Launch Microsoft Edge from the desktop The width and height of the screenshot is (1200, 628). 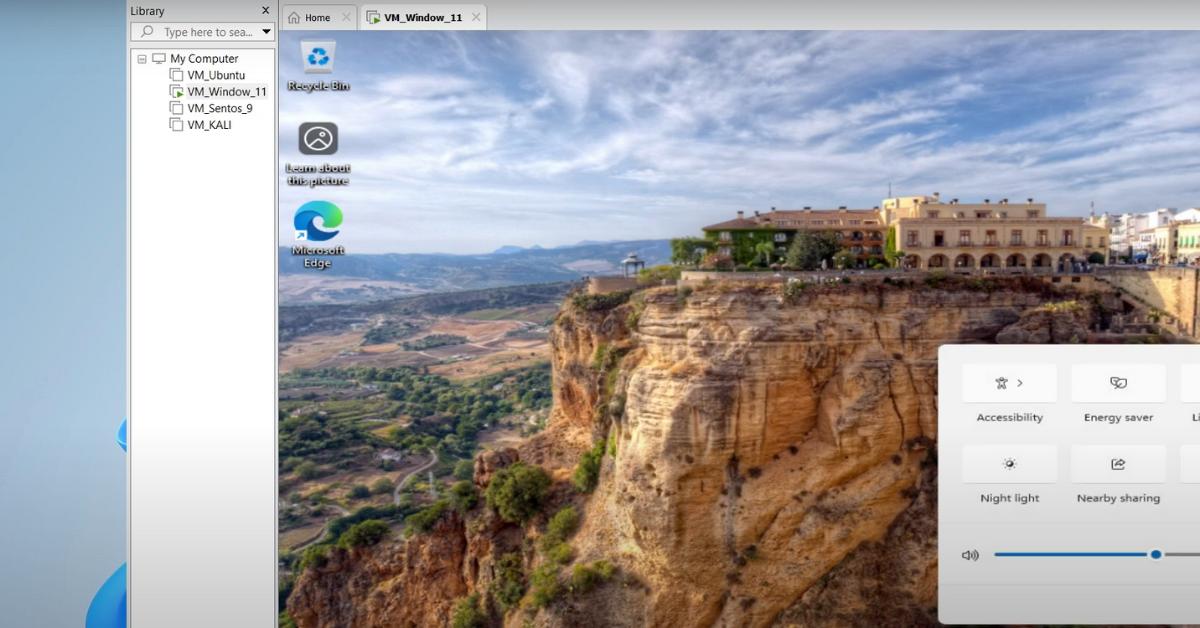tap(318, 235)
